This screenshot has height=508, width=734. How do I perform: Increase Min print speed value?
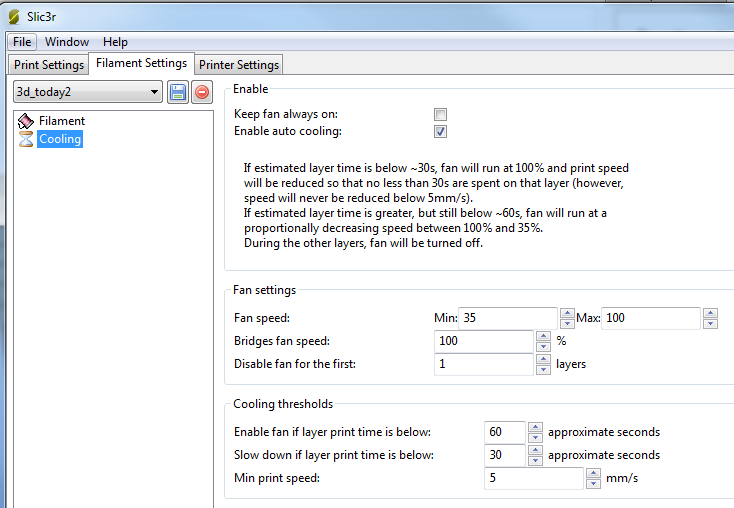click(x=593, y=473)
